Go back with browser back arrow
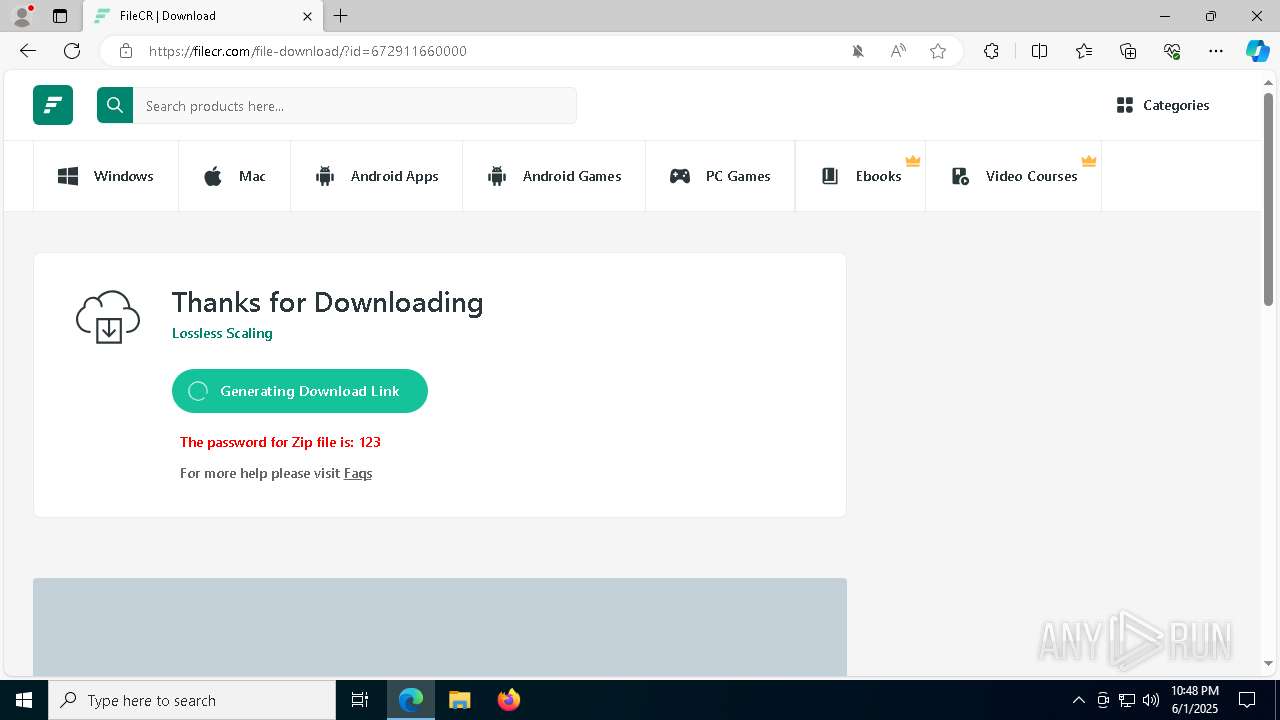The height and width of the screenshot is (720, 1280). pyautogui.click(x=28, y=51)
